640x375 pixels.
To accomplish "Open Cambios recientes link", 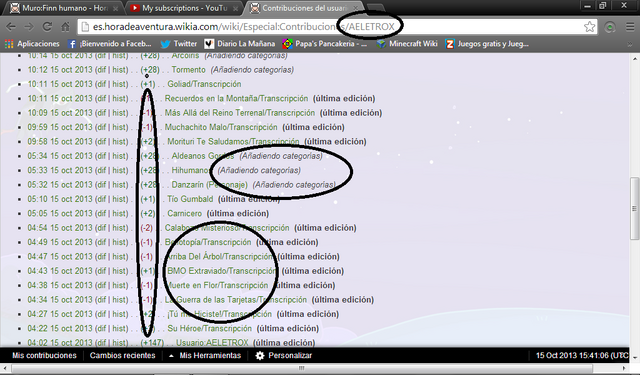I will 122,355.
